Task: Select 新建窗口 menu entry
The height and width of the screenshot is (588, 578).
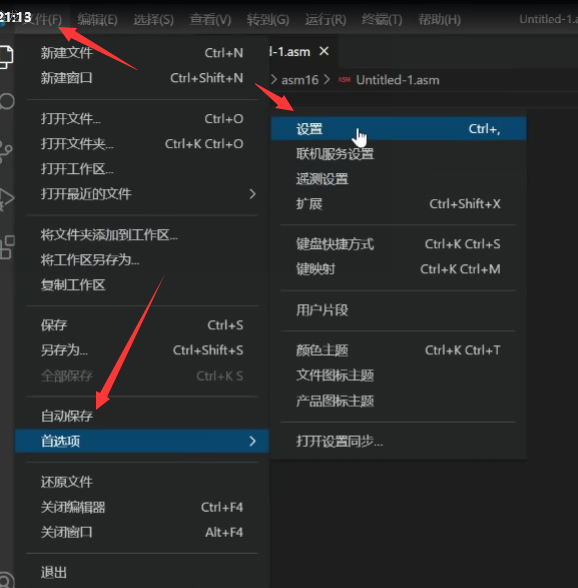Action: pyautogui.click(x=142, y=78)
